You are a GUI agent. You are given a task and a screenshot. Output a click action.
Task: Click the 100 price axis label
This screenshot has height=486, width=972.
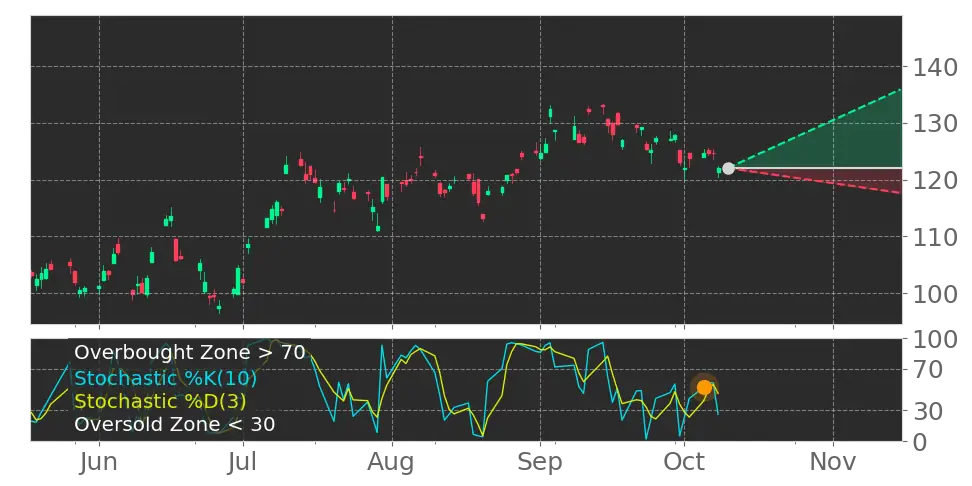click(x=935, y=293)
